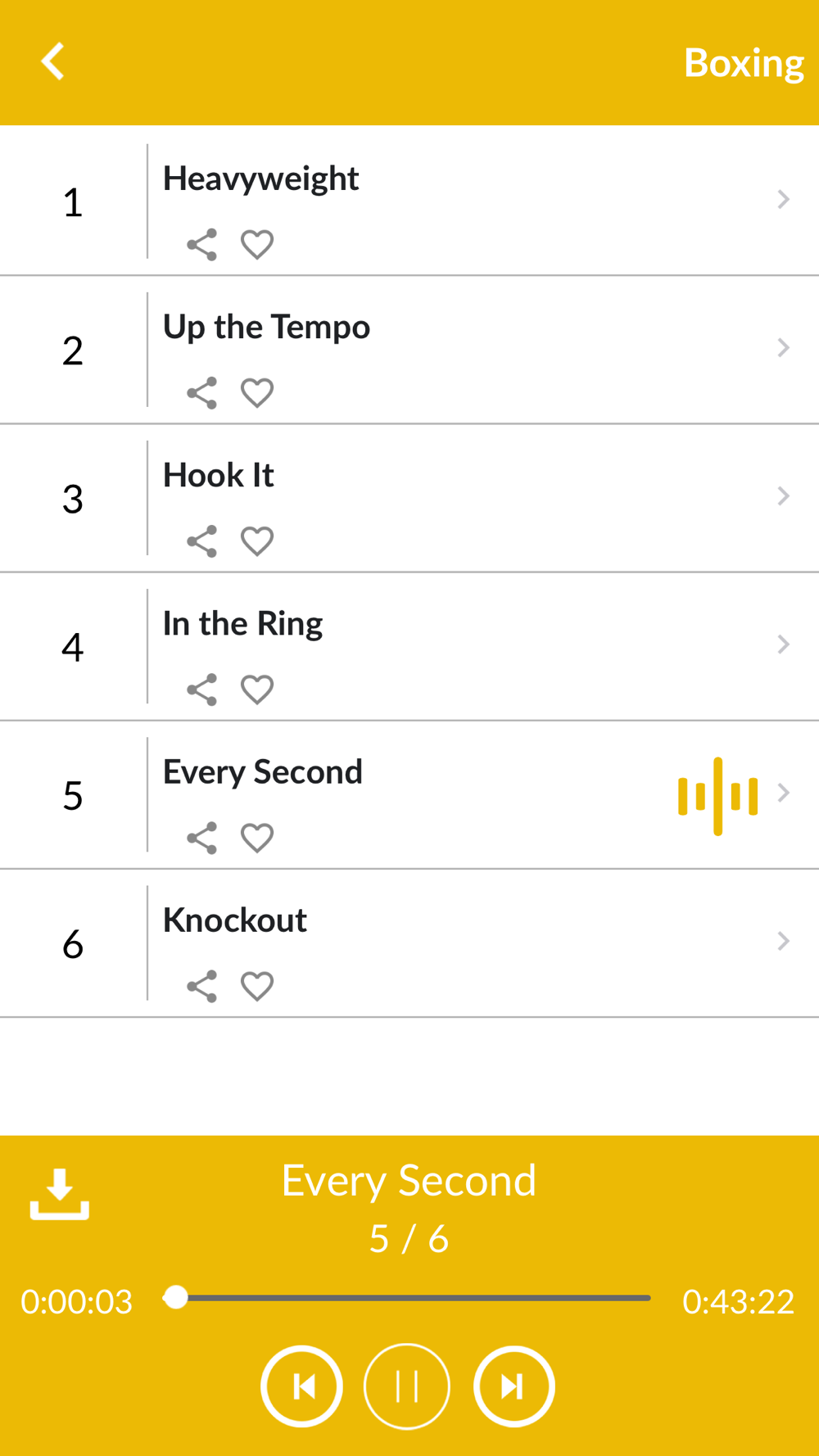Select the In the Ring track

409,647
